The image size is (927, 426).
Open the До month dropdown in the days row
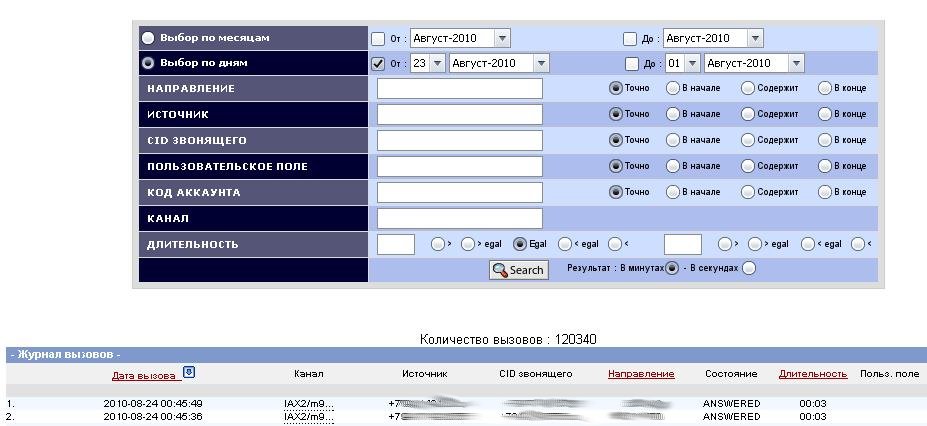tap(754, 63)
